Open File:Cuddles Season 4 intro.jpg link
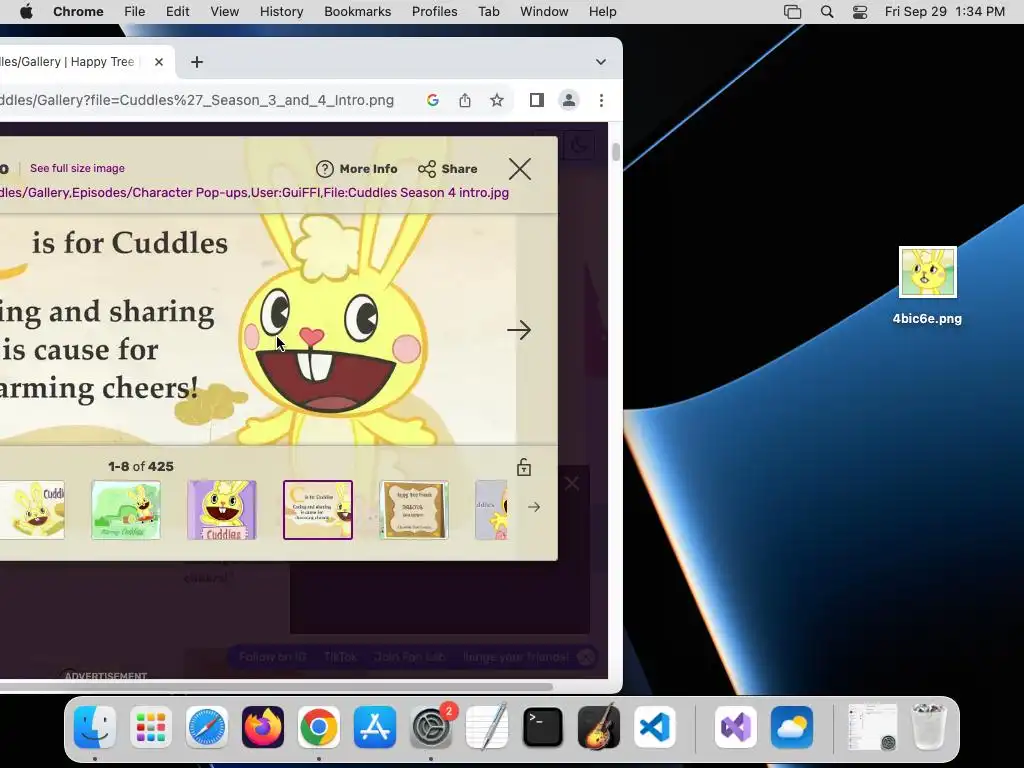 pos(416,193)
